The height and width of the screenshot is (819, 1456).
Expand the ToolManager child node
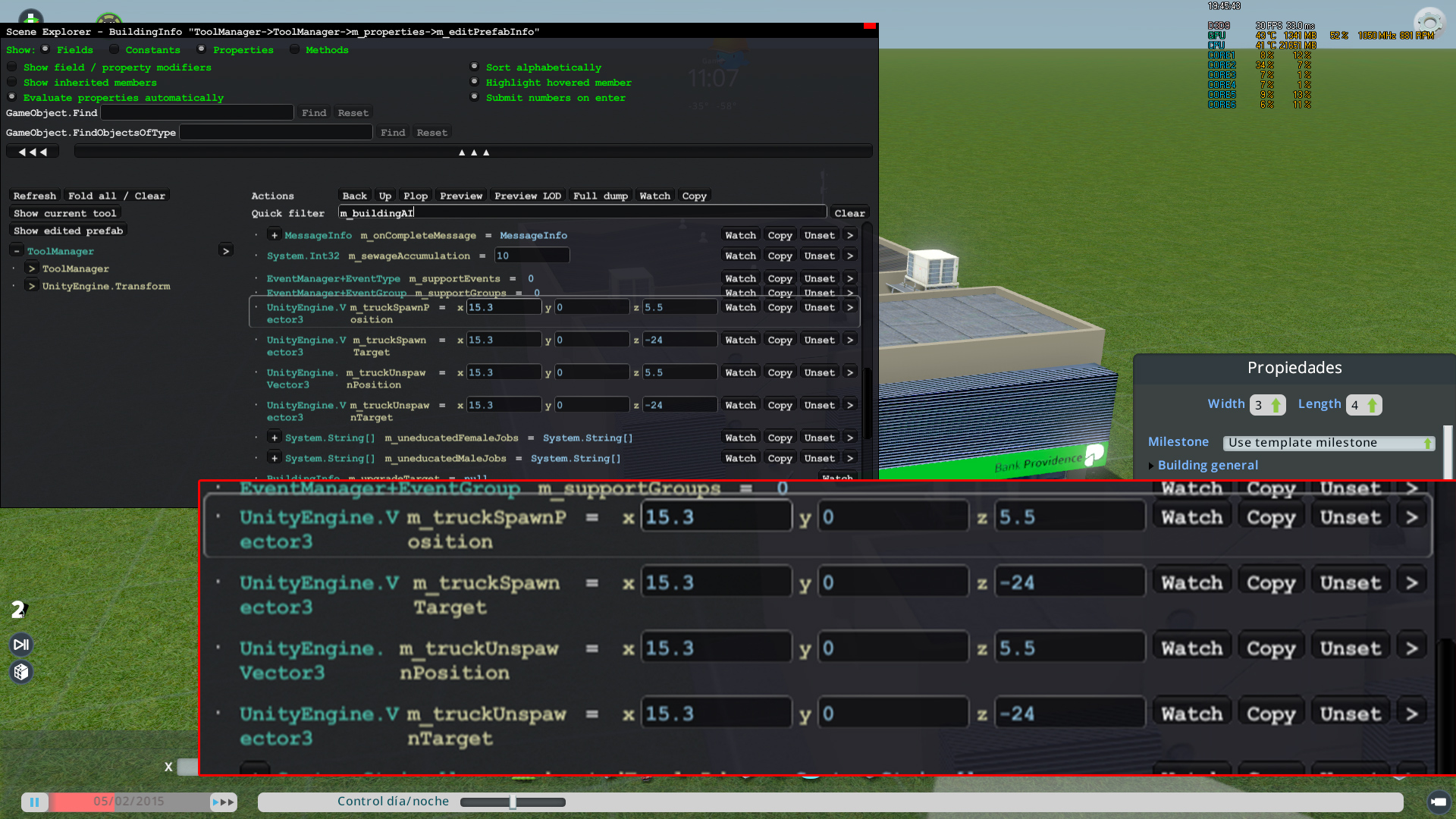click(x=32, y=268)
